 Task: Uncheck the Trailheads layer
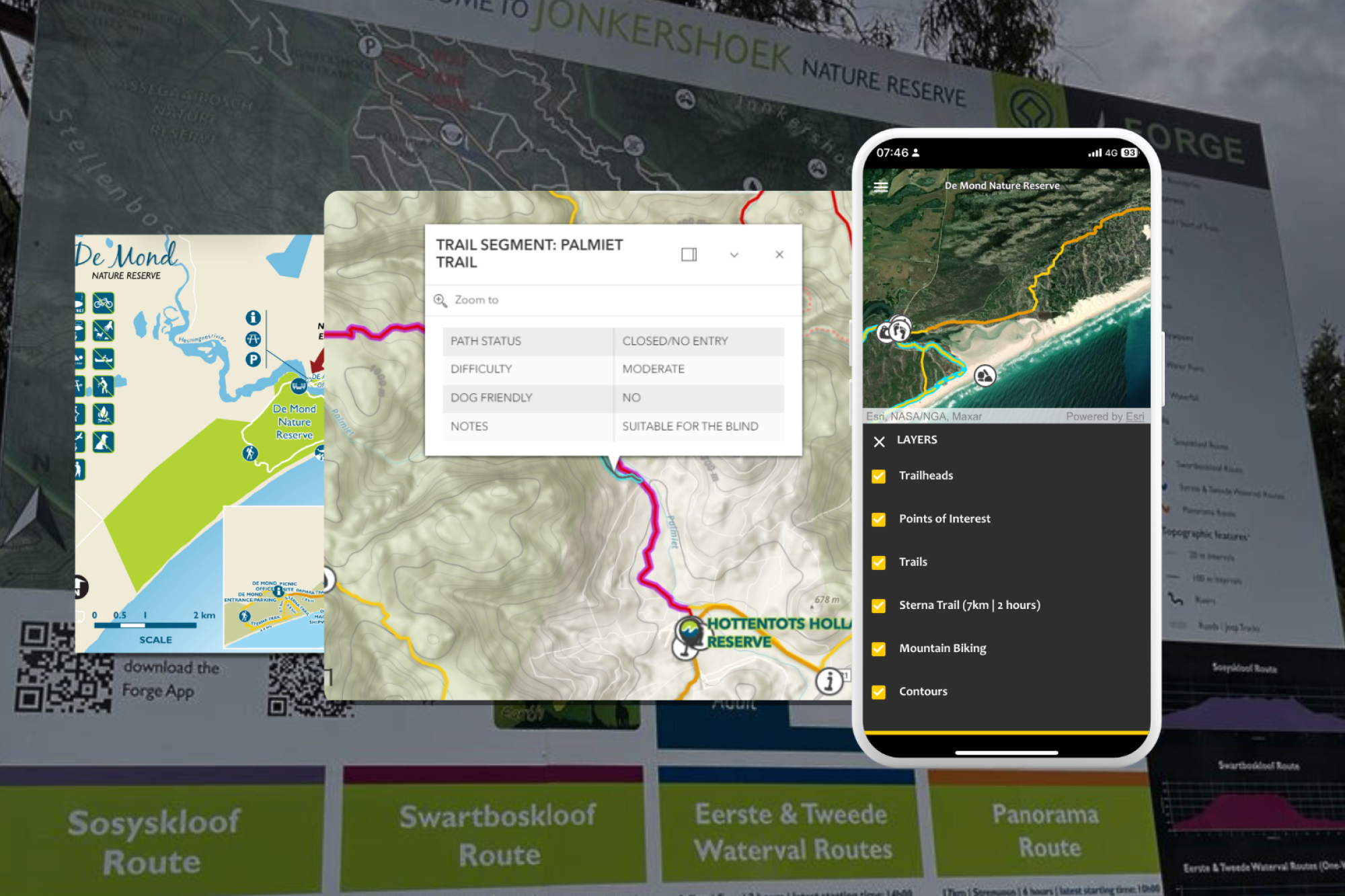click(x=878, y=476)
